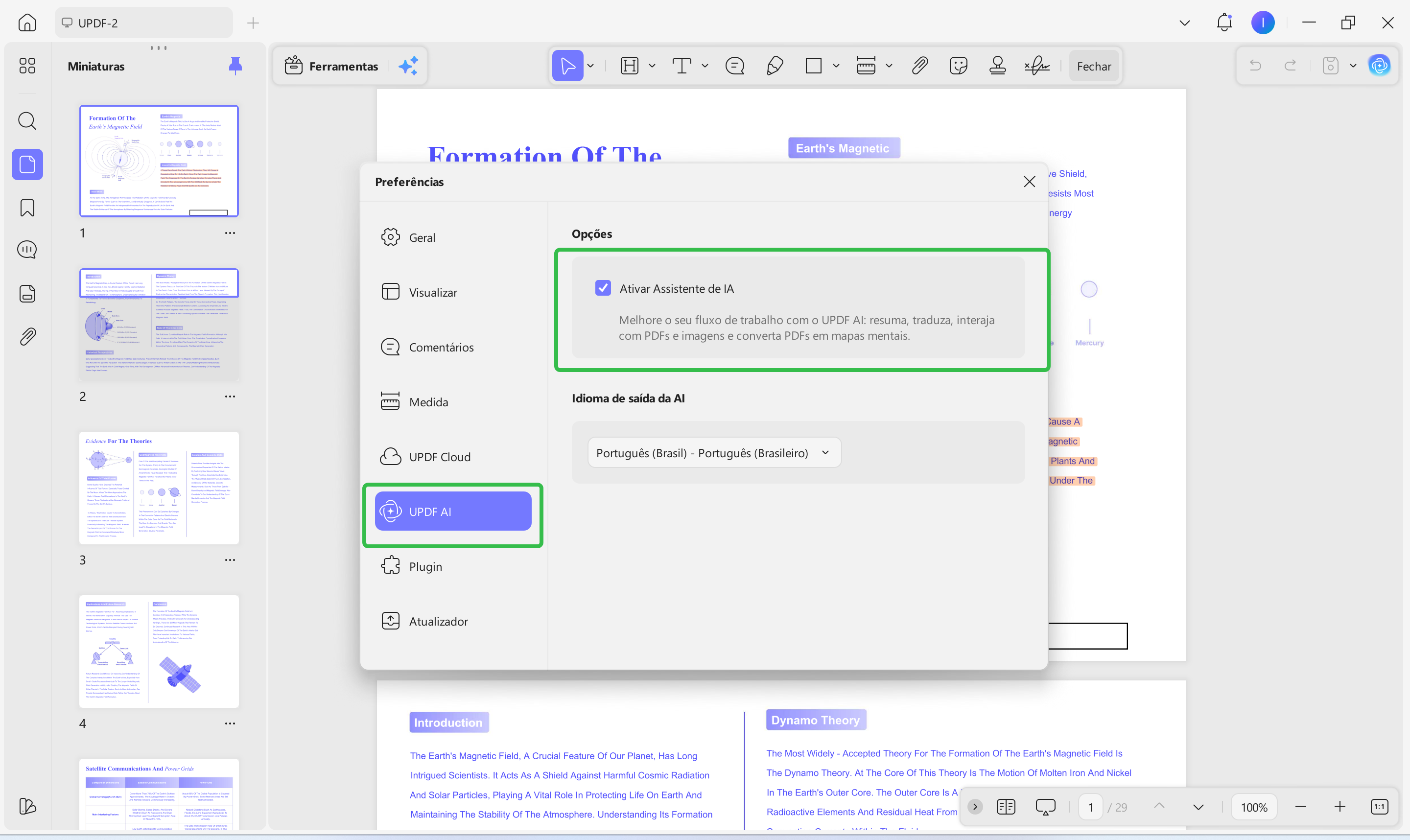Screen dimensions: 1410x840
Task: Toggle the two-page reading view icon
Action: click(1006, 807)
